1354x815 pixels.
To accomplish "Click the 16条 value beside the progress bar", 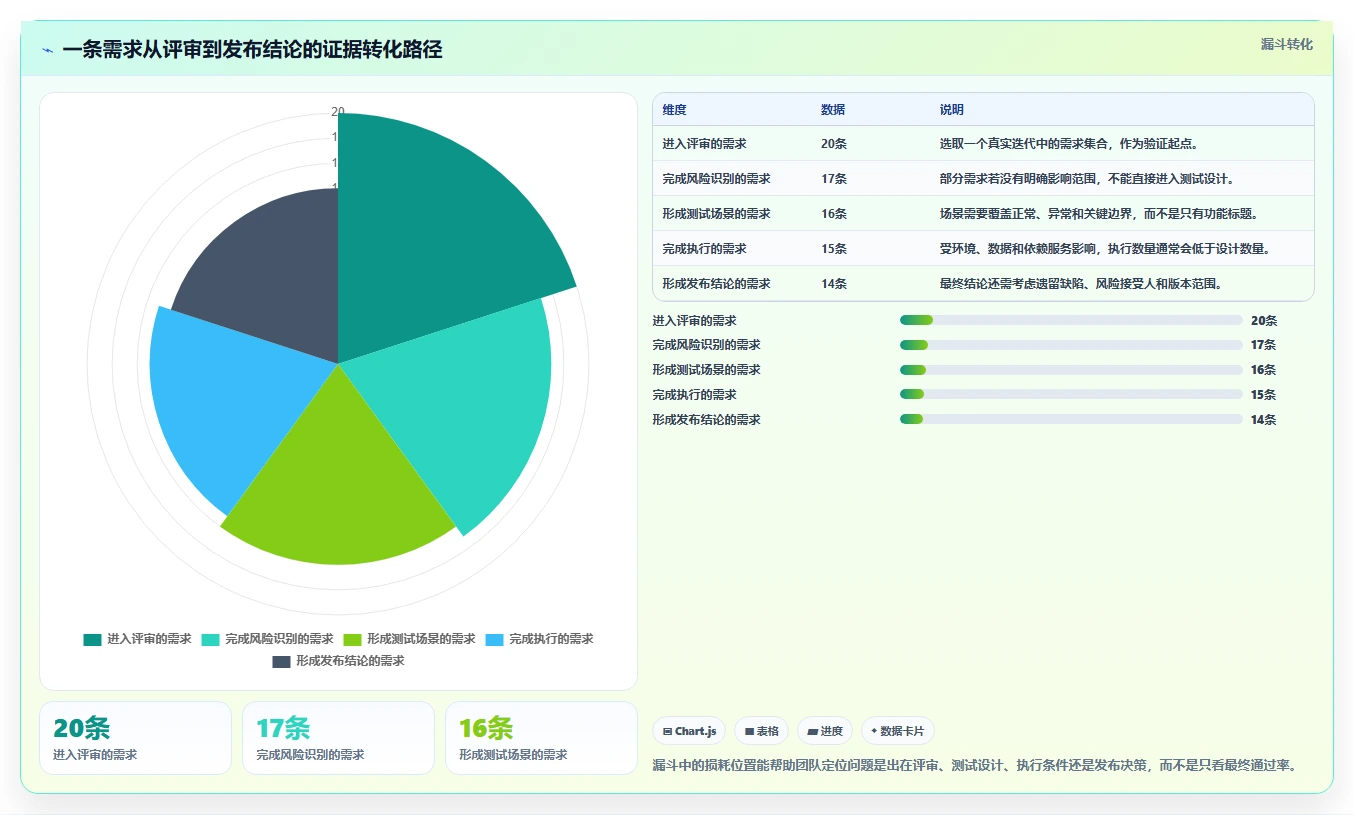I will tap(1264, 370).
